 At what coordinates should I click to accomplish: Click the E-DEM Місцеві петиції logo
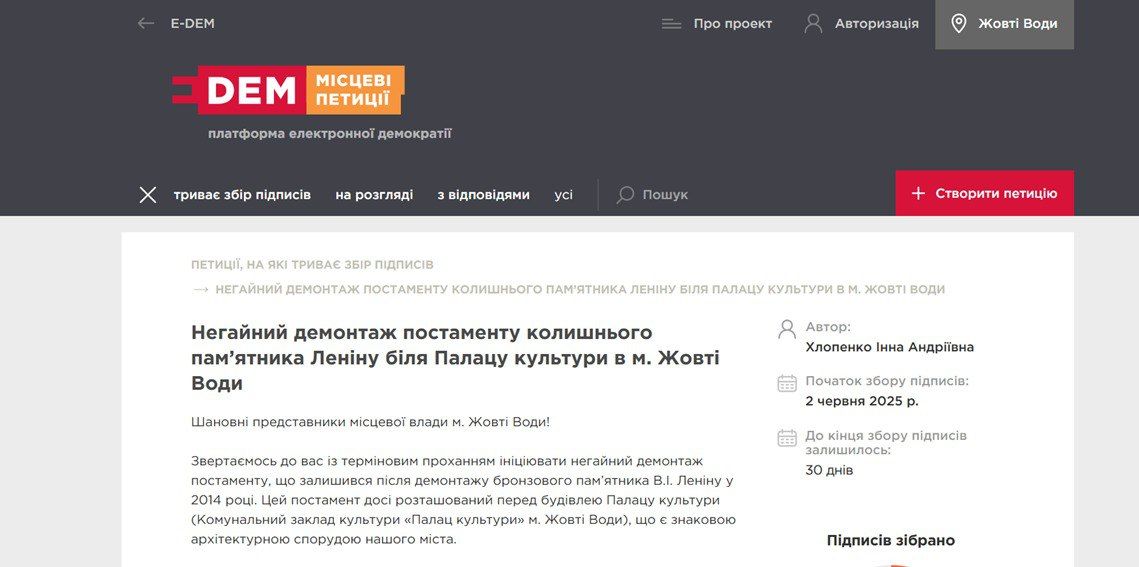pos(288,90)
